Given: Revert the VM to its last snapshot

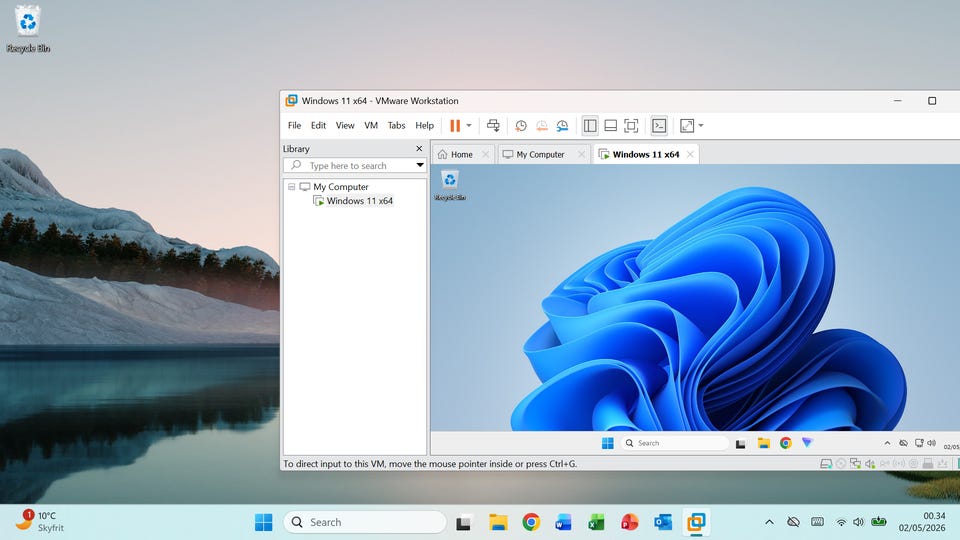Looking at the screenshot, I should pyautogui.click(x=542, y=126).
